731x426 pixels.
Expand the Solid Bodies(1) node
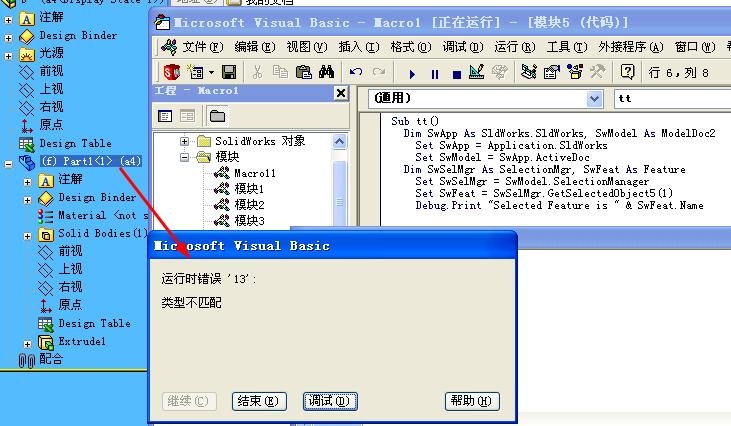28,236
